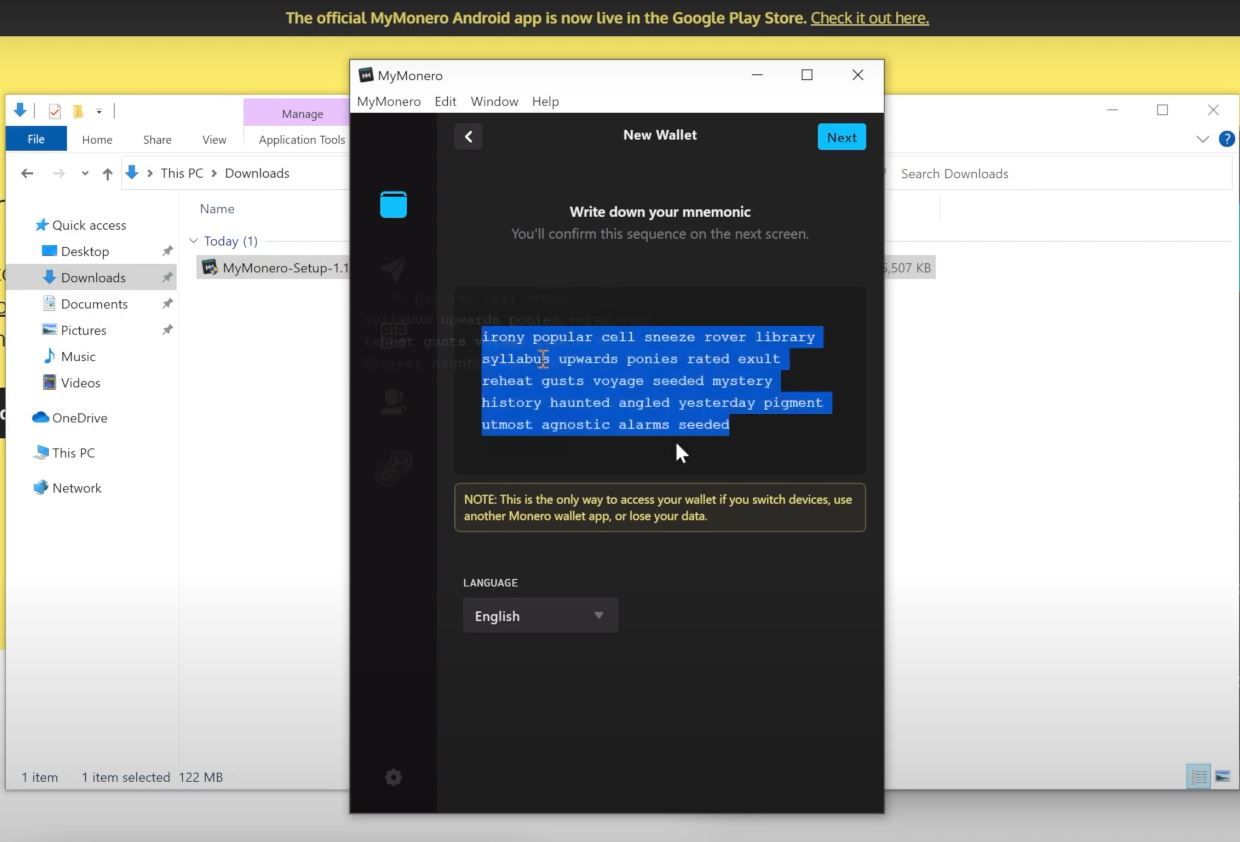Image resolution: width=1240 pixels, height=842 pixels.
Task: Open Customize Quick Access Toolbar dropdown
Action: (99, 111)
